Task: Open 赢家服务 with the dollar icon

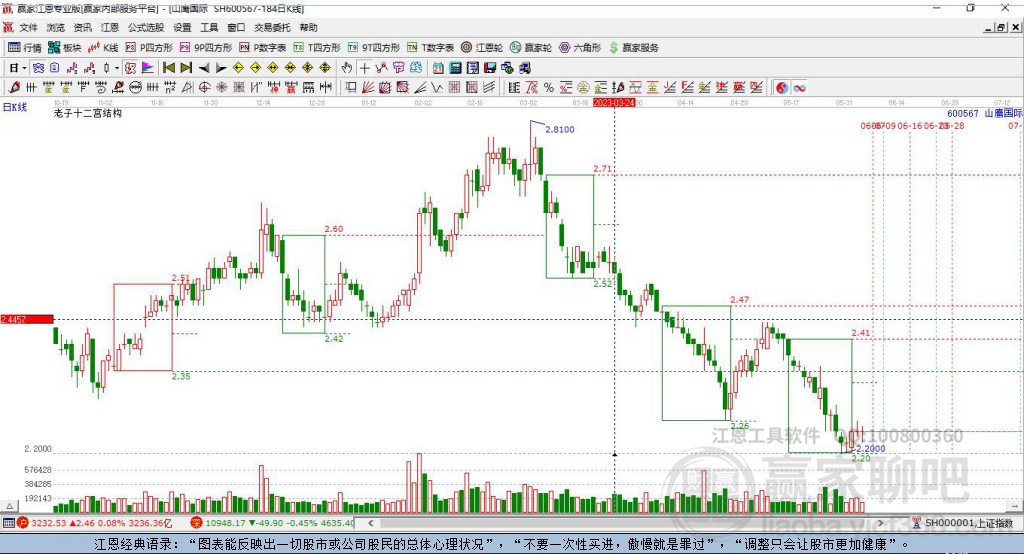Action: coord(633,48)
